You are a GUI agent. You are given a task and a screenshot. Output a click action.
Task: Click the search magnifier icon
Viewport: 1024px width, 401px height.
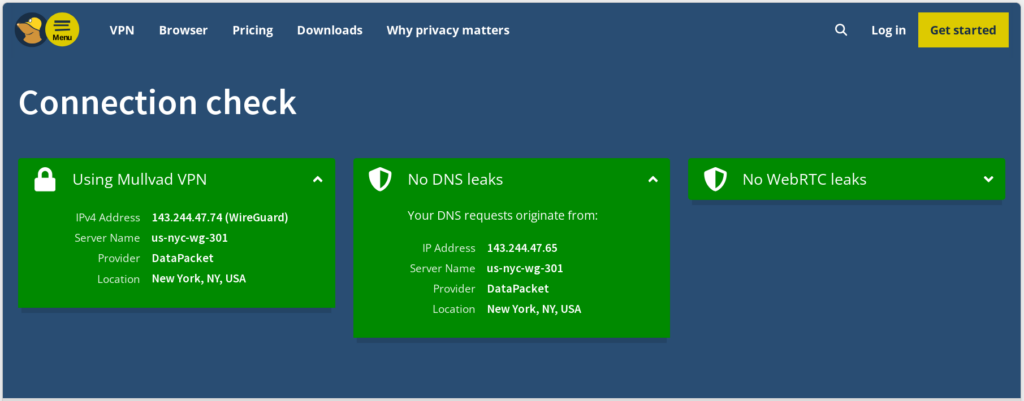841,30
